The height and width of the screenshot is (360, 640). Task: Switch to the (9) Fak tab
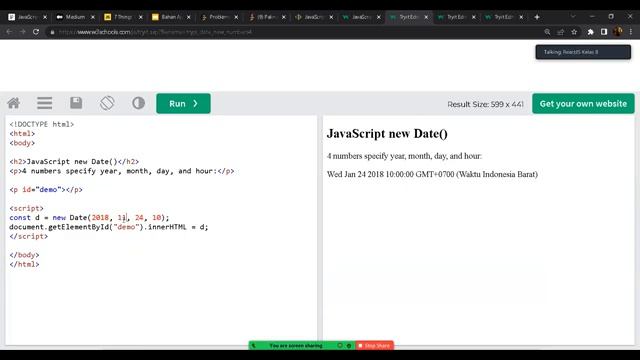266,17
